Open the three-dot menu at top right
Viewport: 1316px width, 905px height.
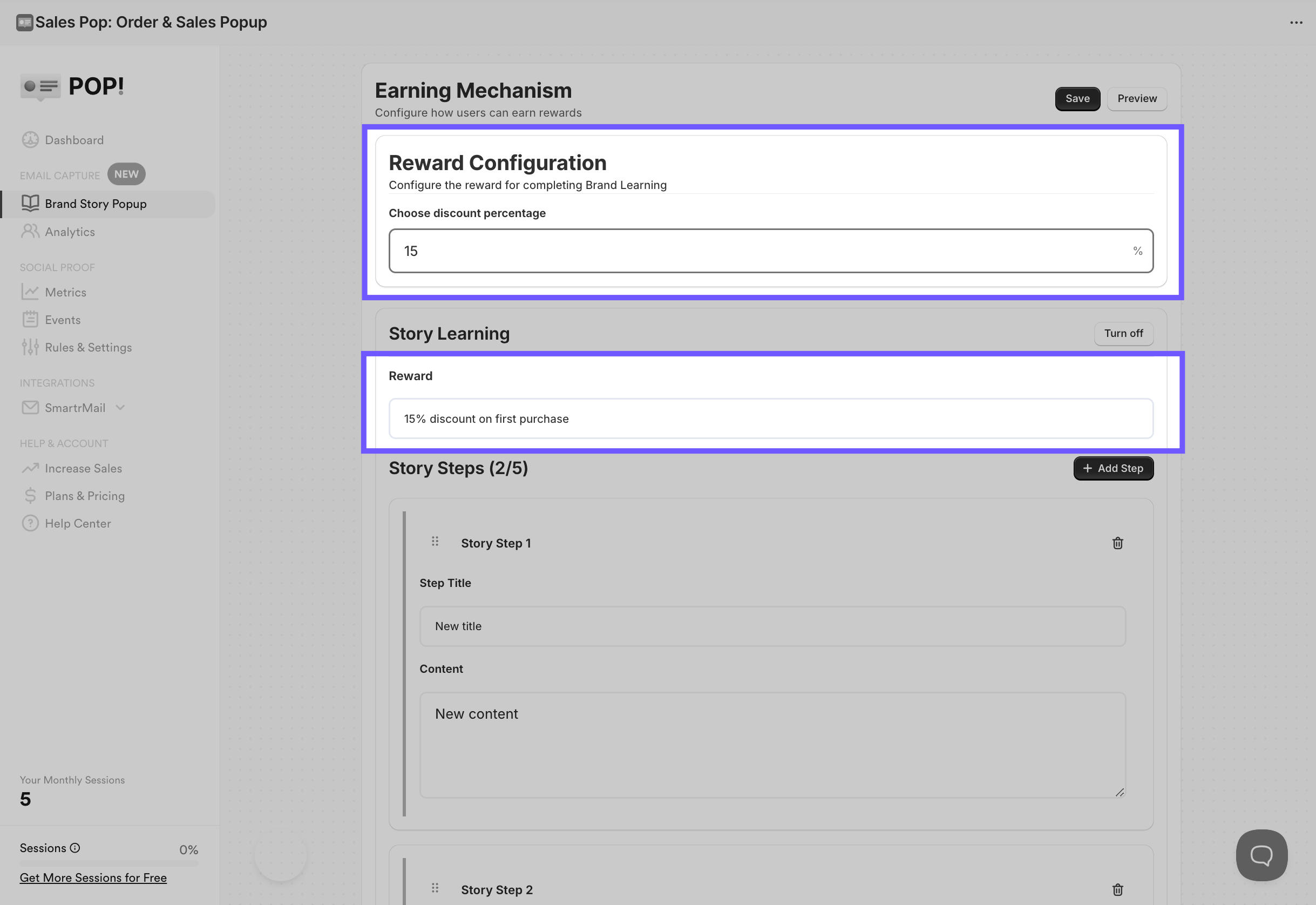point(1295,23)
